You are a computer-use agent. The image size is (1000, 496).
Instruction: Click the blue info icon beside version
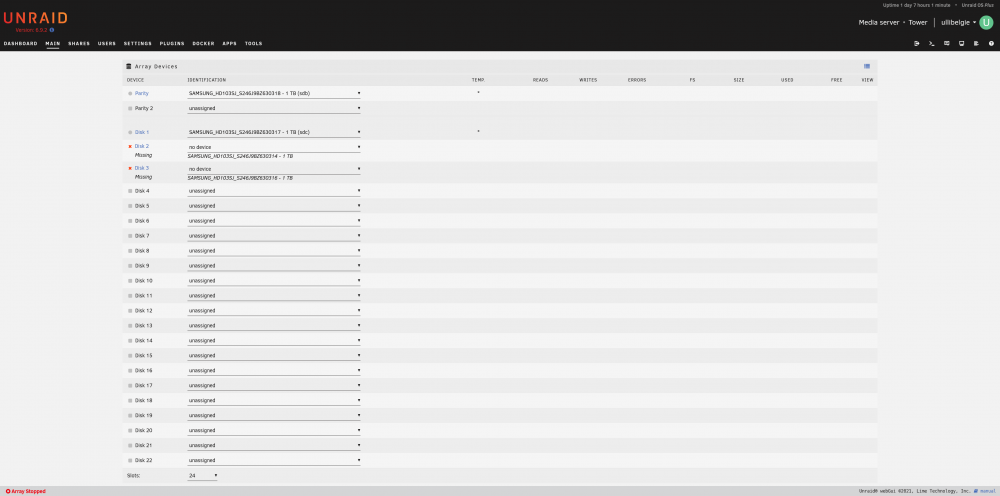coord(52,30)
